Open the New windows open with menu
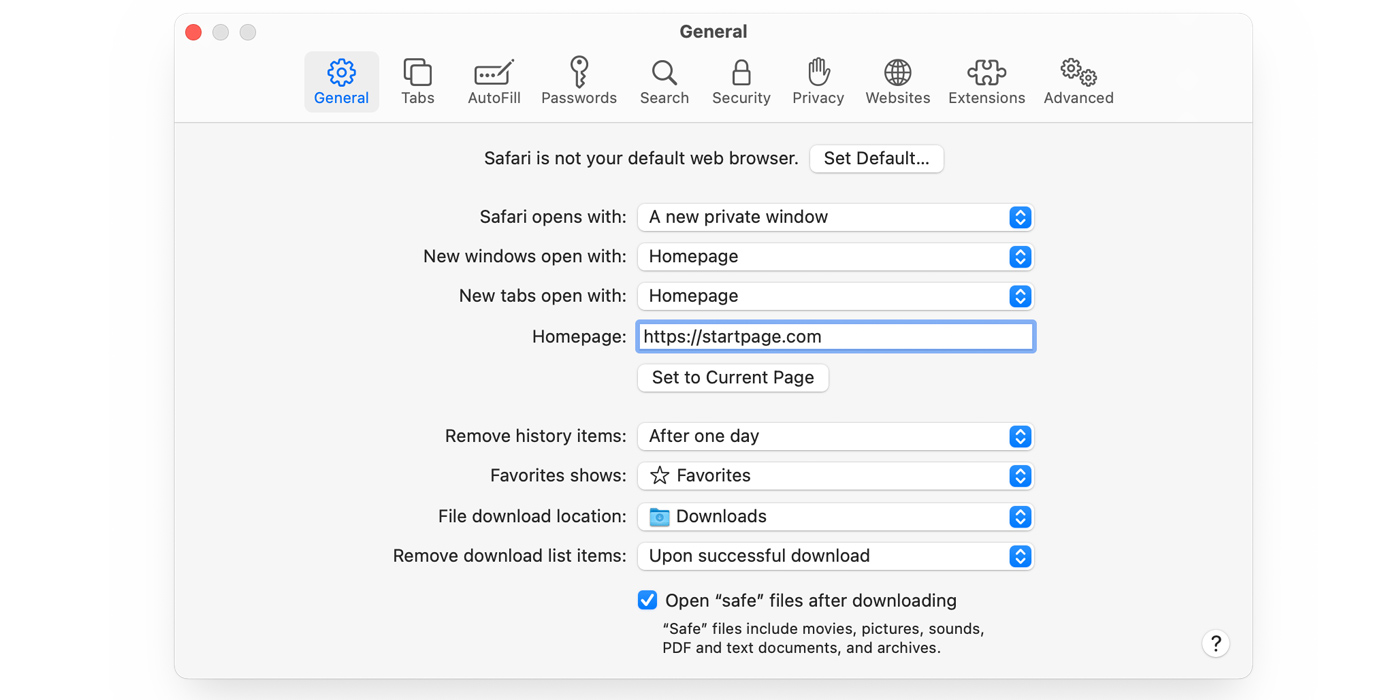Viewport: 1400px width, 700px height. (x=835, y=257)
